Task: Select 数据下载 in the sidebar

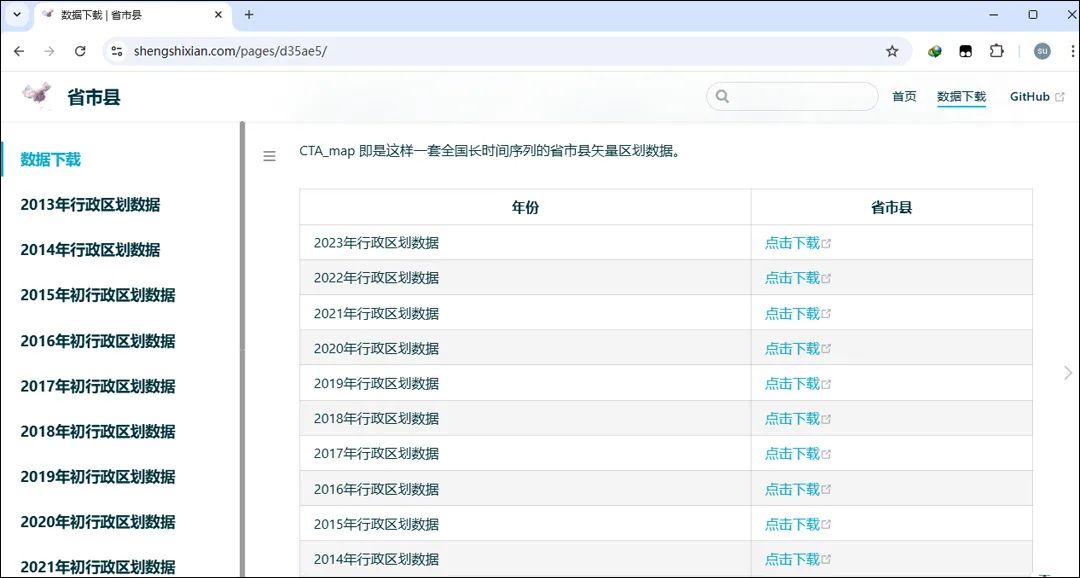Action: (50, 159)
